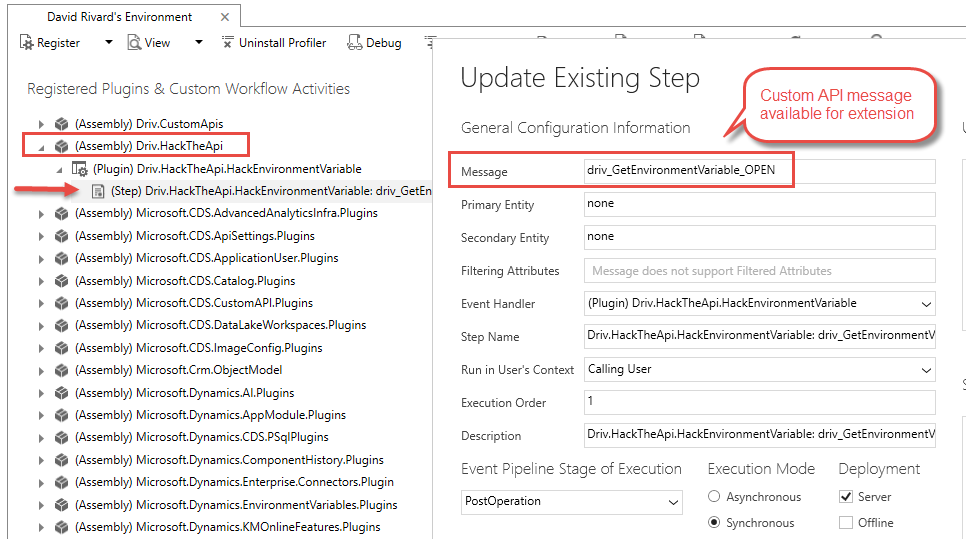Click the Microsoft.Crm.ObjectModel assembly icon
Screen dimensions: 966x539
pyautogui.click(x=62, y=370)
